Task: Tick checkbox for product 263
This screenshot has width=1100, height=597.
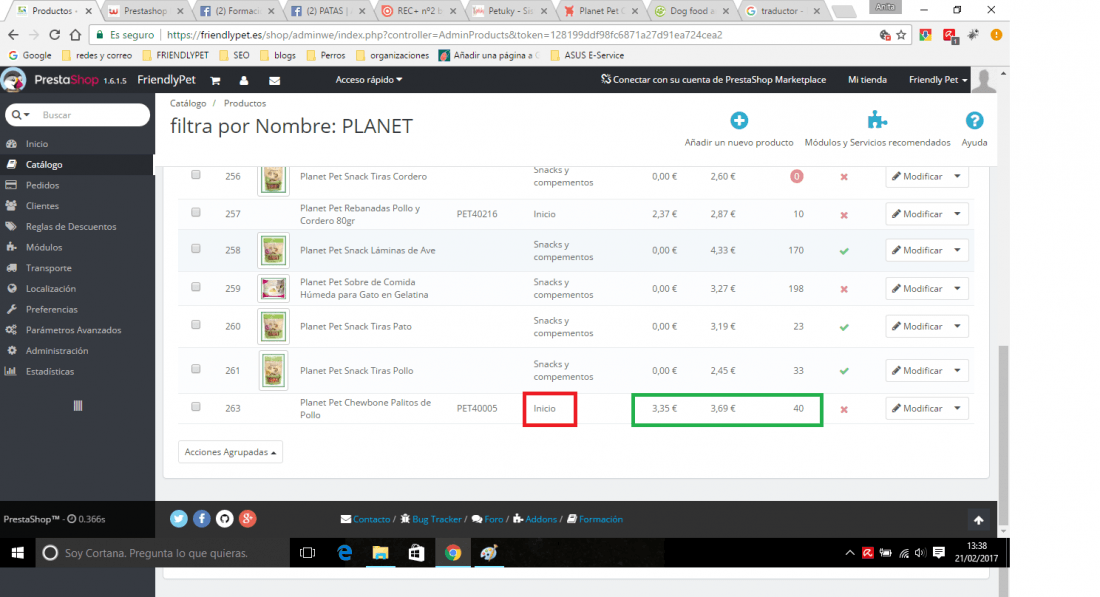Action: tap(196, 407)
